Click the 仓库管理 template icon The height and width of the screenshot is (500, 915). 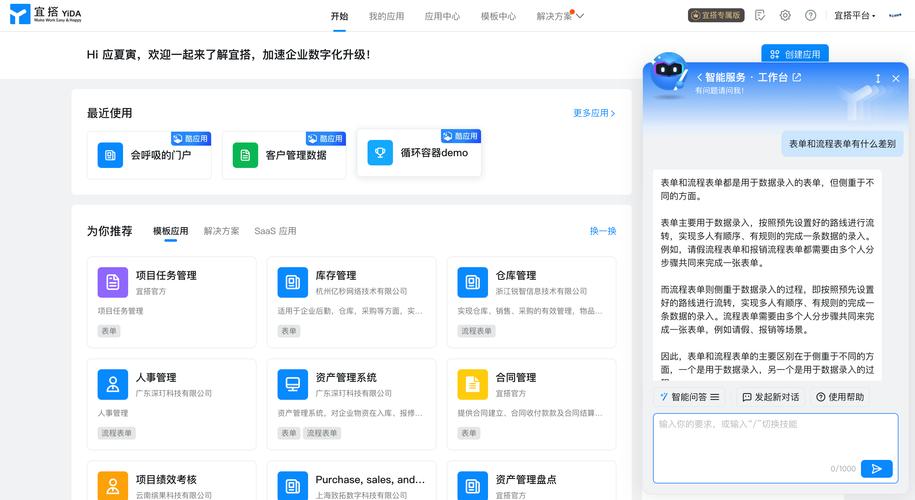pos(473,282)
